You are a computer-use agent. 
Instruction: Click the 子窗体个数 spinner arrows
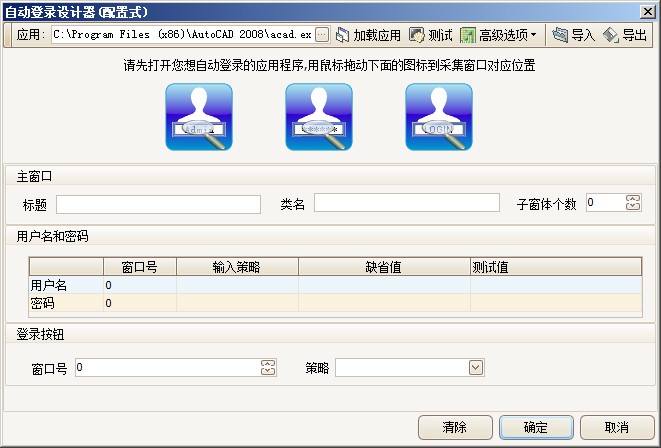632,203
